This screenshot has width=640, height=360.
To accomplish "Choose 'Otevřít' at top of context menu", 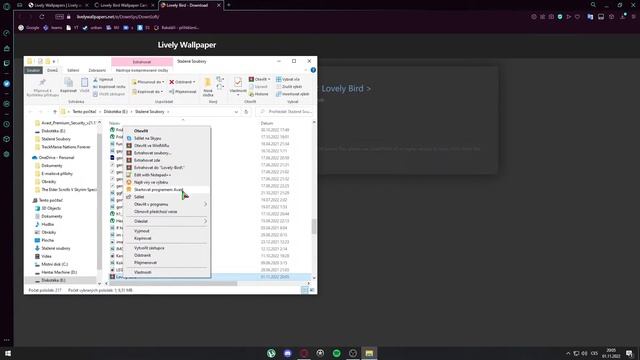I will (x=141, y=131).
